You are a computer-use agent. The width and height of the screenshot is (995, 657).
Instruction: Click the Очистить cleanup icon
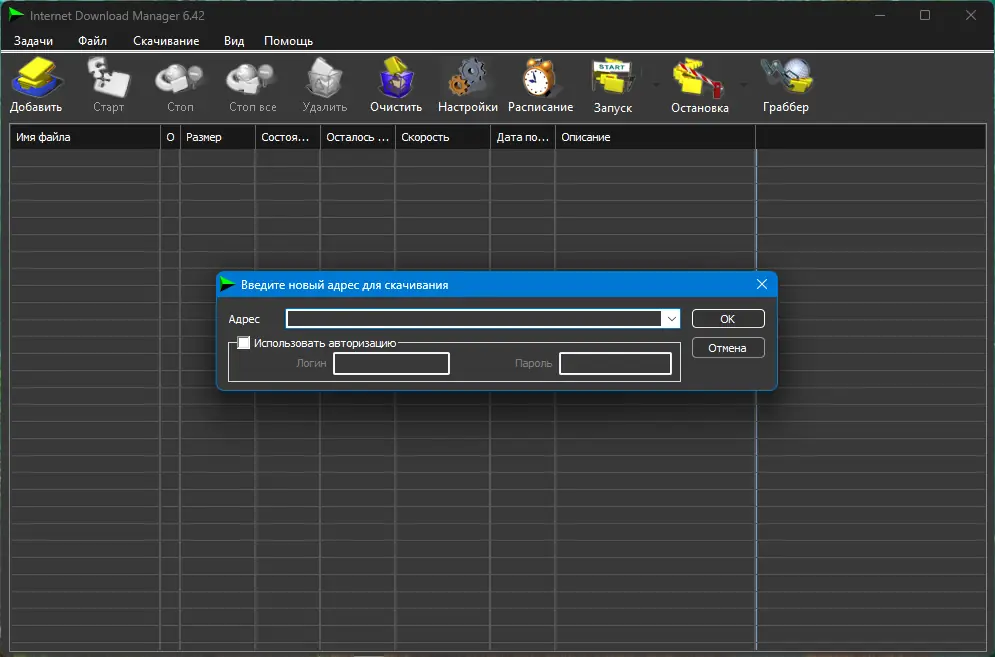click(x=396, y=78)
